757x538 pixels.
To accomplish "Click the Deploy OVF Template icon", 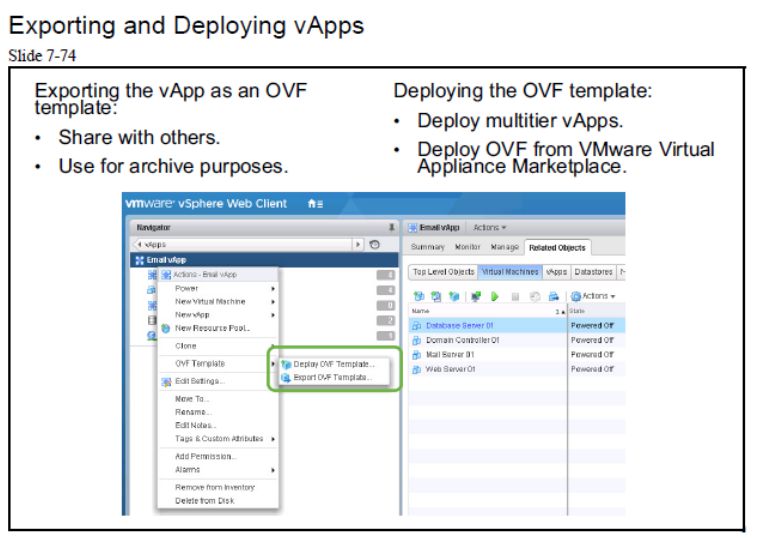I will (286, 364).
